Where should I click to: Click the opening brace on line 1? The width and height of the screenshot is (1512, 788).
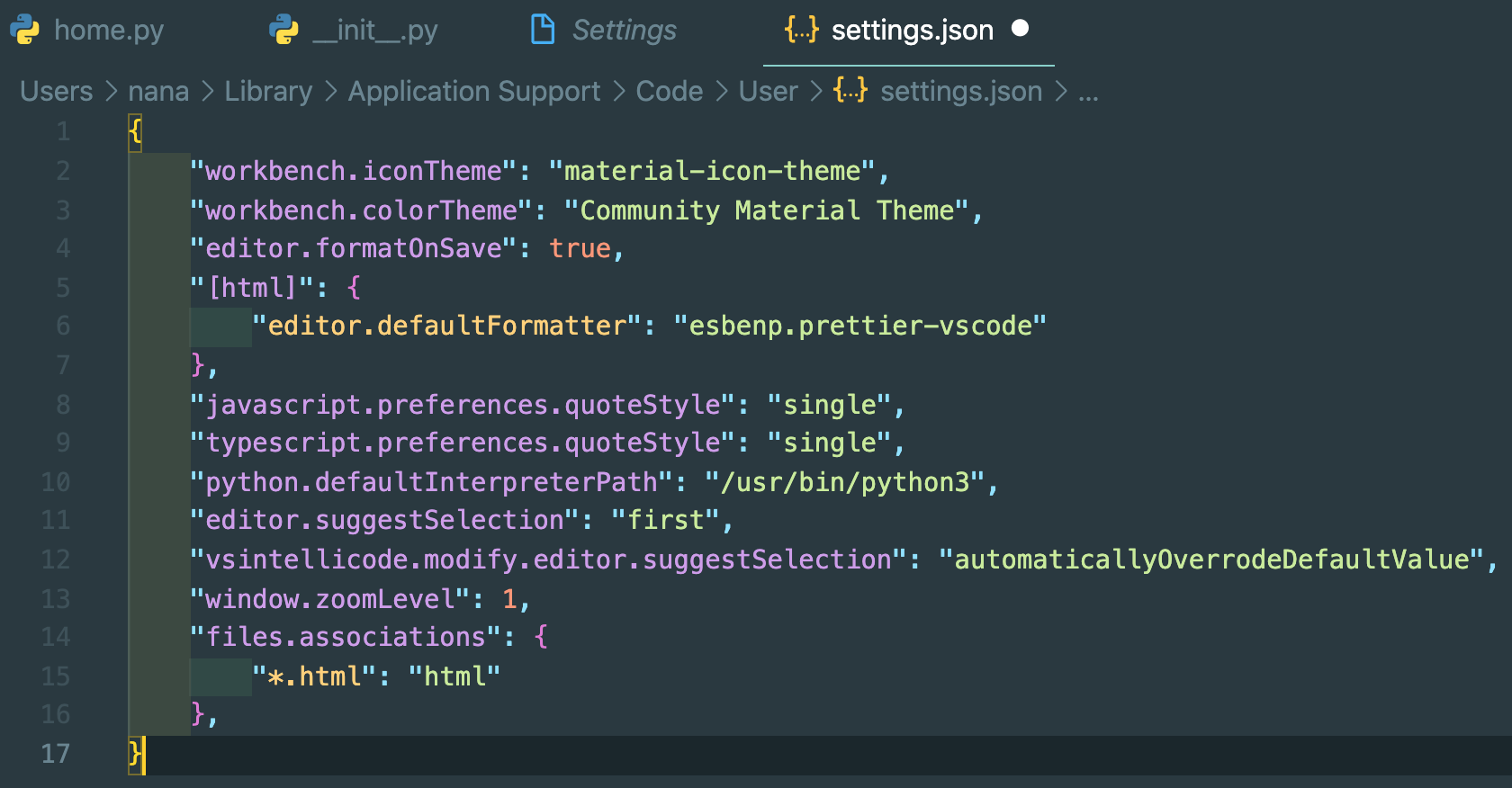135,132
